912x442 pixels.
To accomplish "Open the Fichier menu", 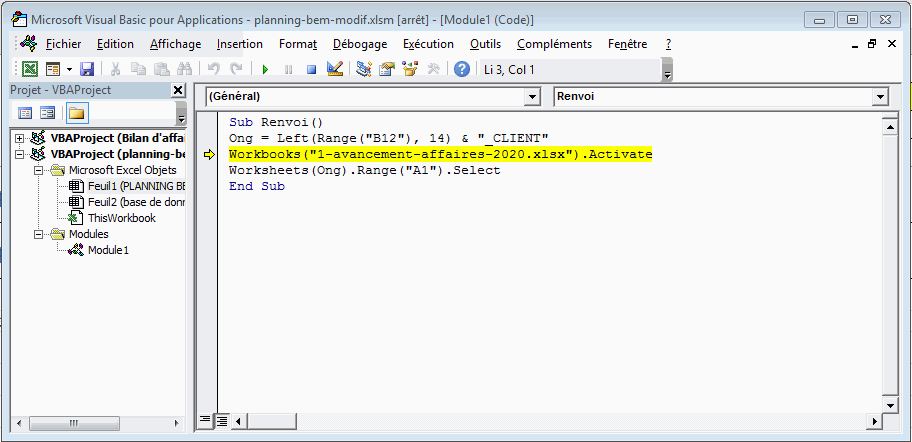I will tap(63, 44).
